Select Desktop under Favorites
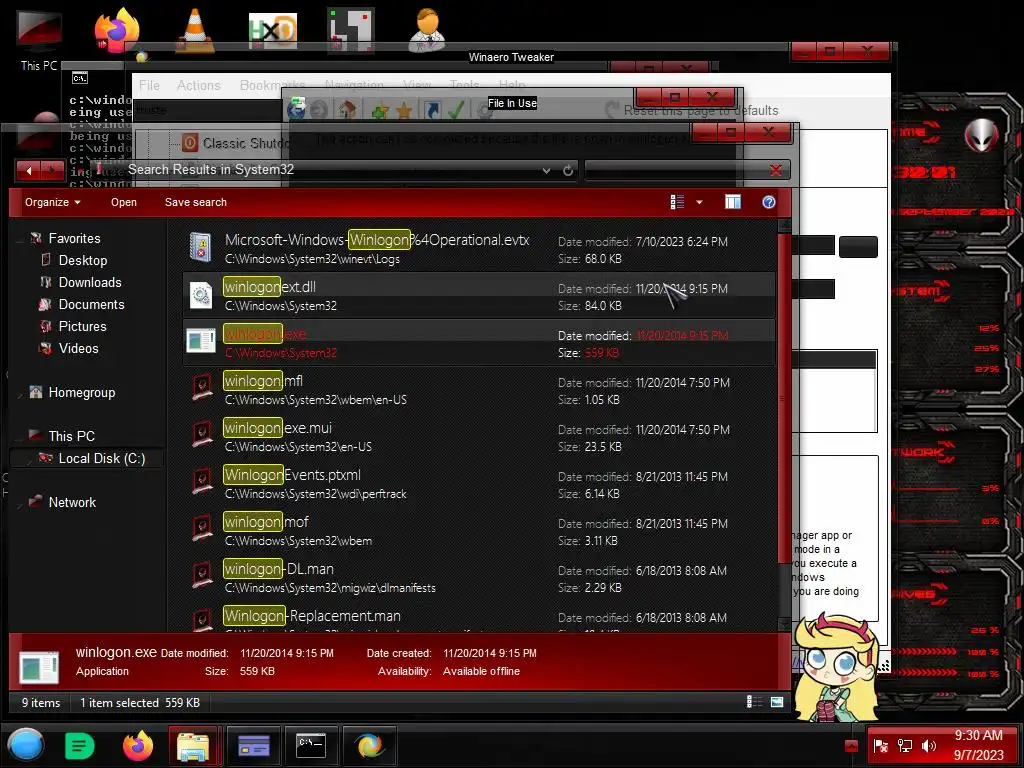Viewport: 1024px width, 768px height. [x=82, y=261]
